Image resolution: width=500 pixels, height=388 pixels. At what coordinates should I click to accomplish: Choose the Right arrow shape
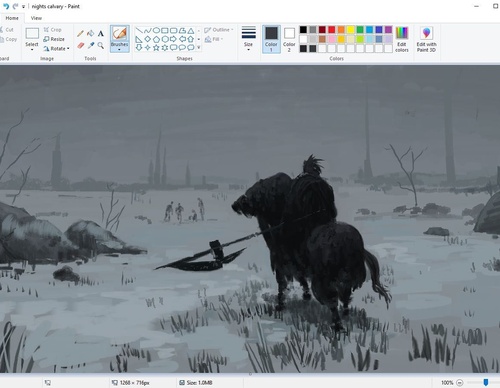[x=173, y=39]
